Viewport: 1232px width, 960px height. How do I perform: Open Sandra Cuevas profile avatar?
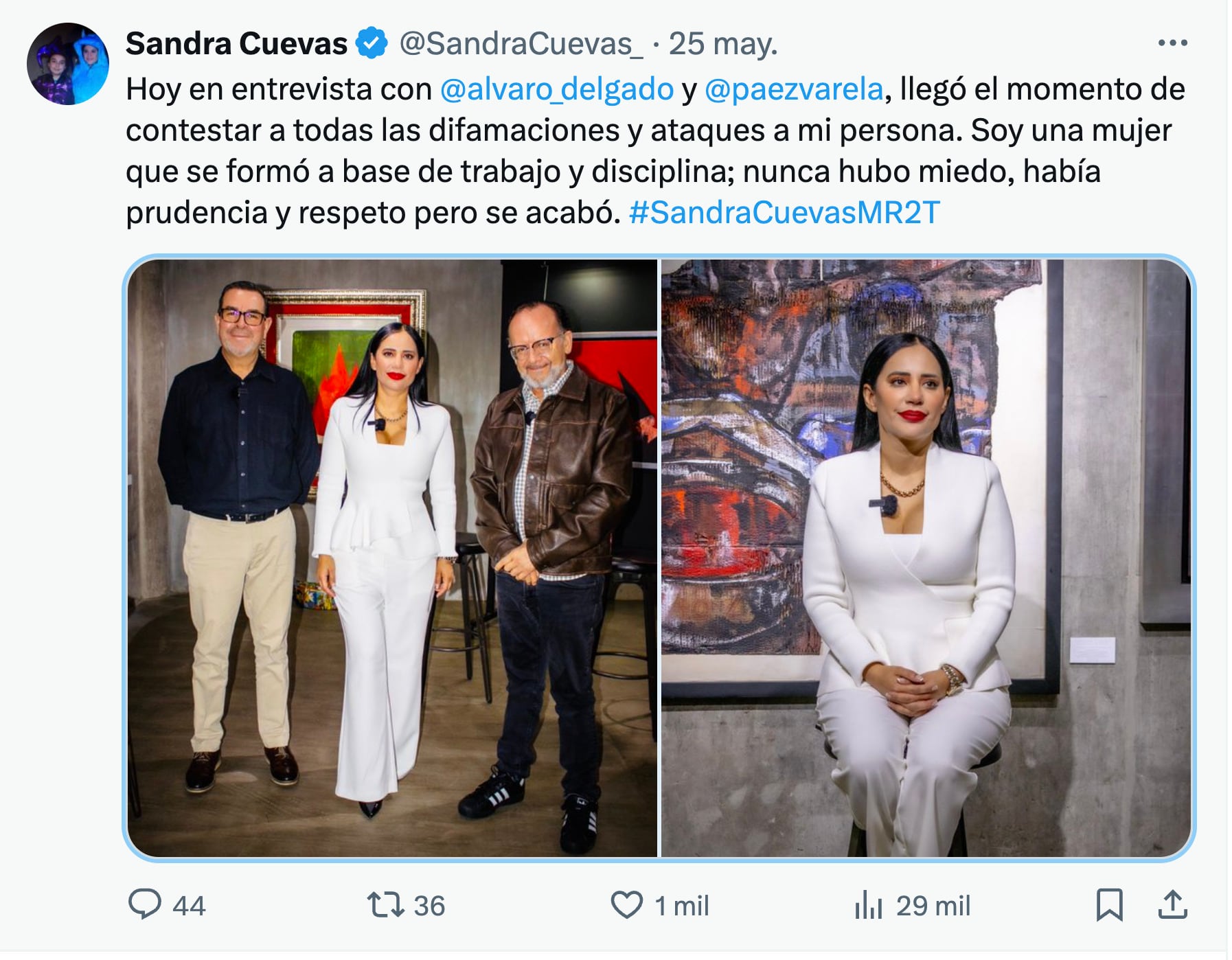68,64
